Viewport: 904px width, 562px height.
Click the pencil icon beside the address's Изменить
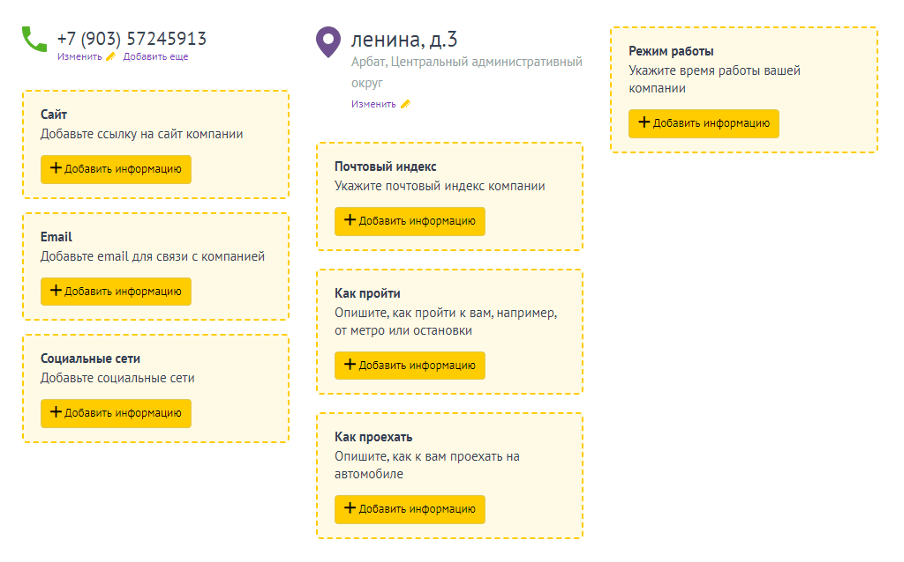click(405, 104)
